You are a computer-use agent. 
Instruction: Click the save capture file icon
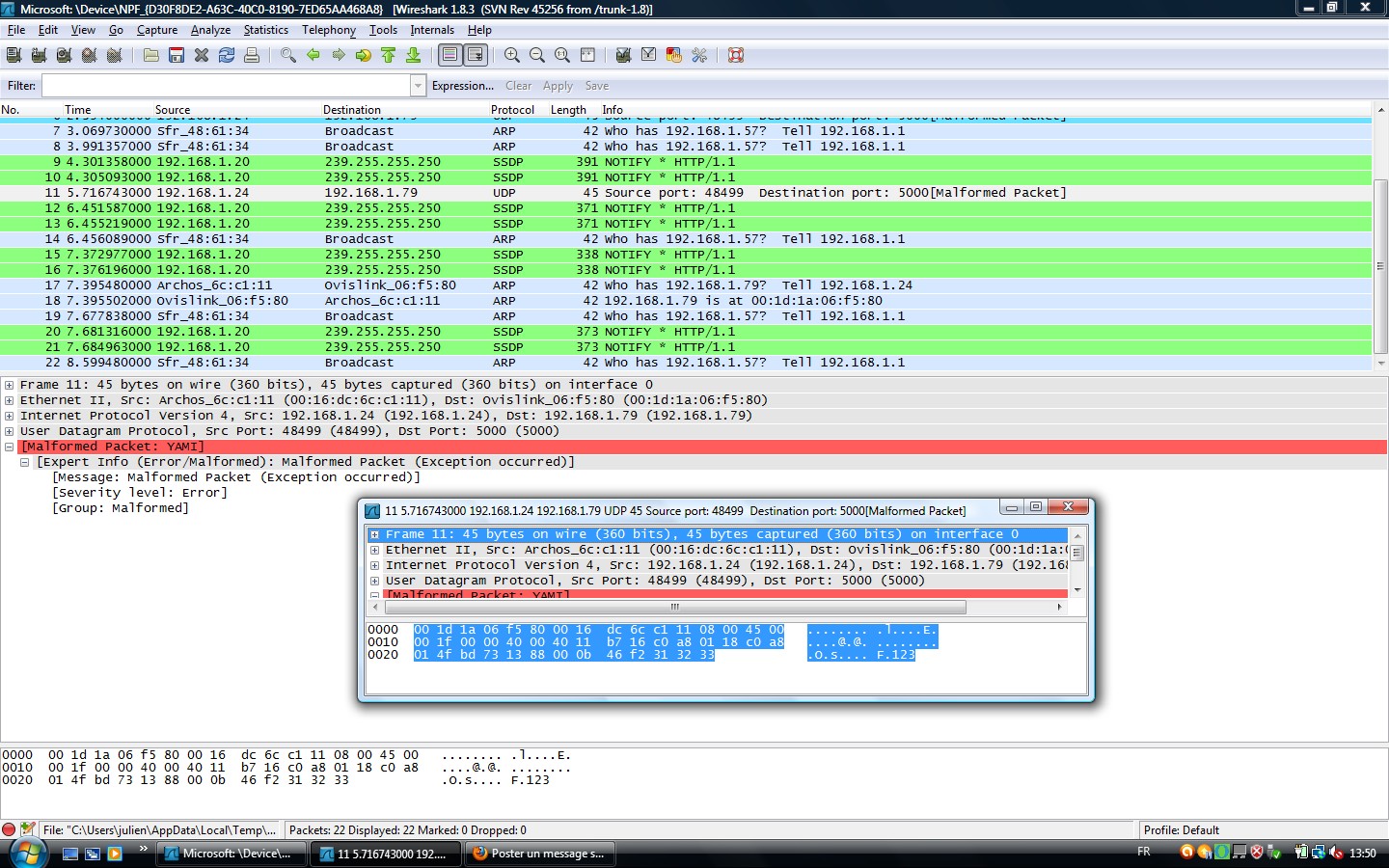177,55
